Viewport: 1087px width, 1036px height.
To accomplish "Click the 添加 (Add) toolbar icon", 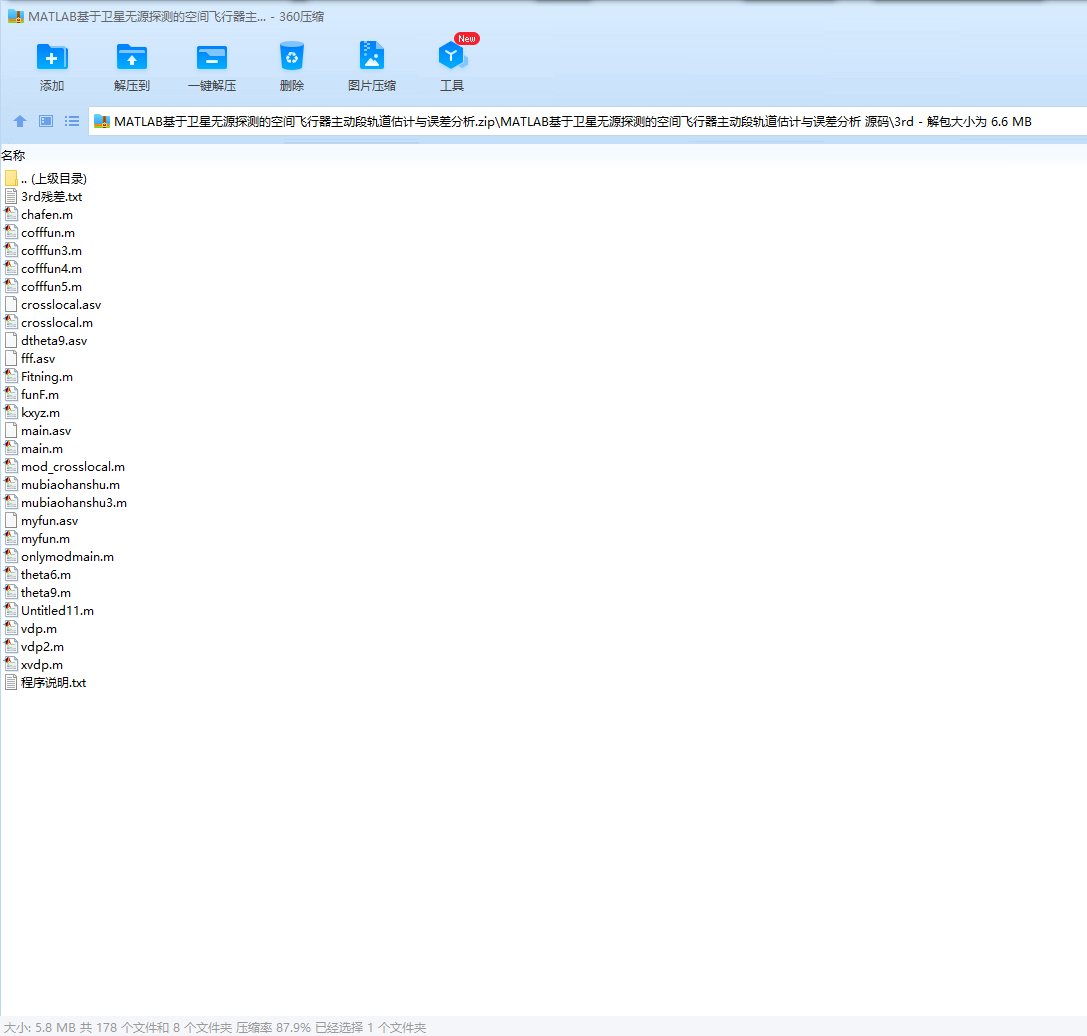I will (x=52, y=57).
